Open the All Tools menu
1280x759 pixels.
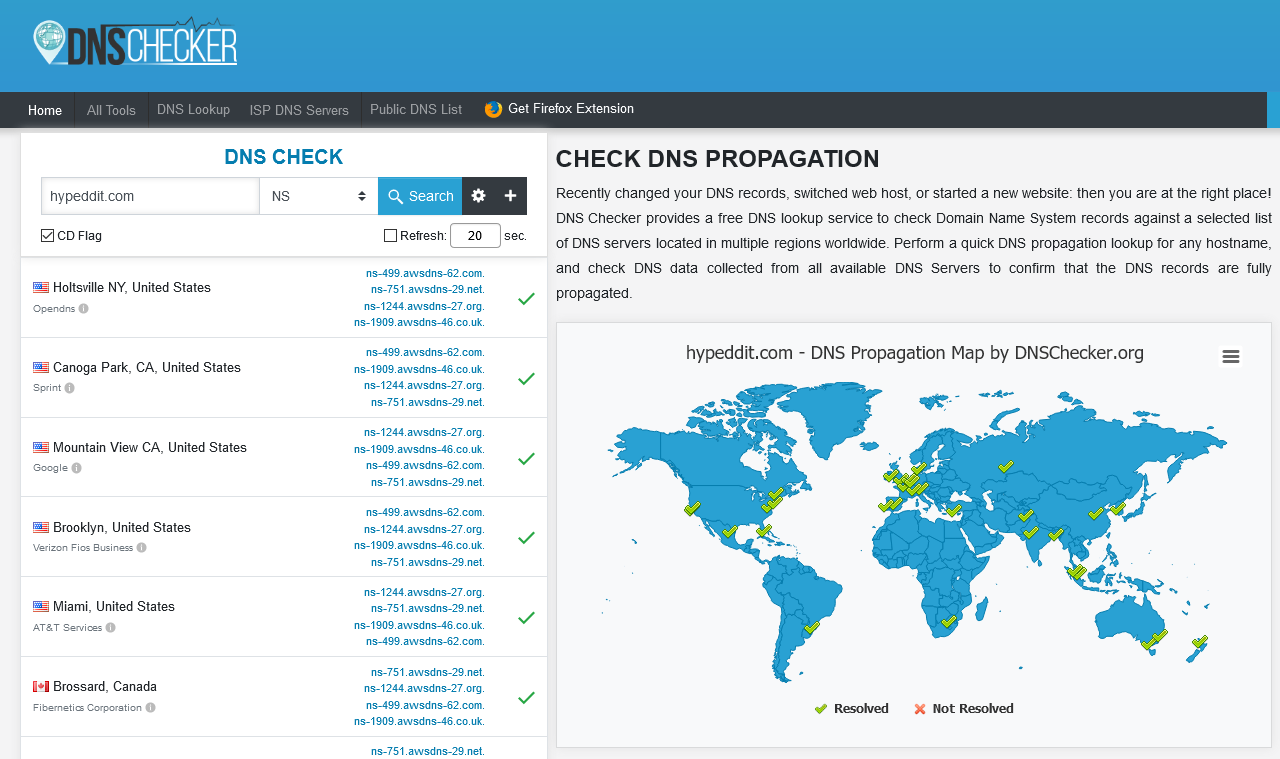click(x=111, y=110)
